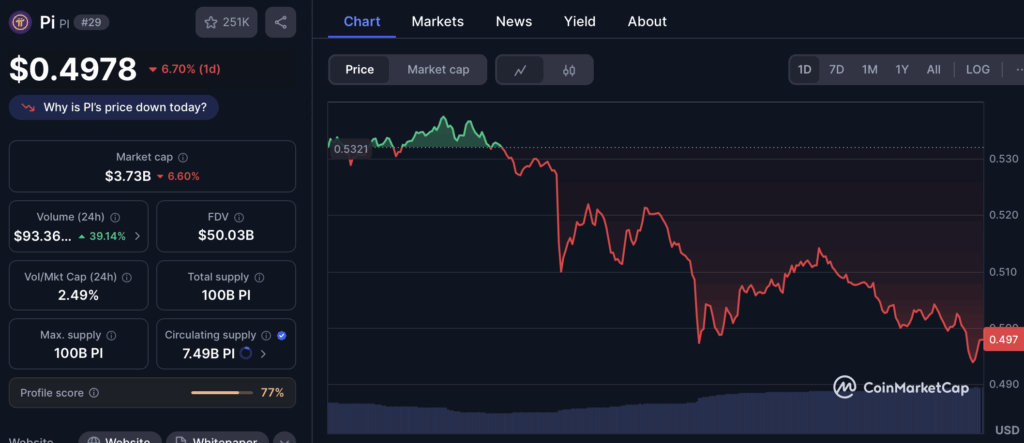Click the Max. supply info icon

(111, 335)
